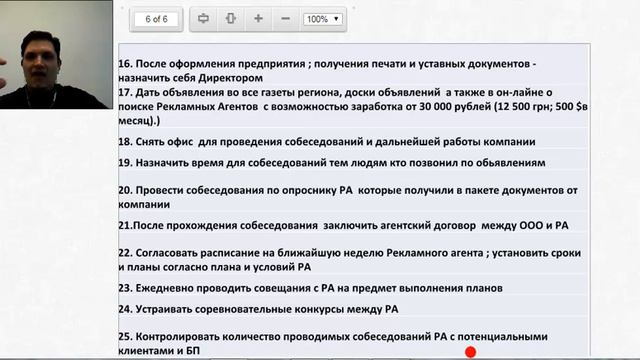640x360 pixels.
Task: Click item 24 "Устраивать соревновательные конкурсы"
Action: tap(258, 309)
